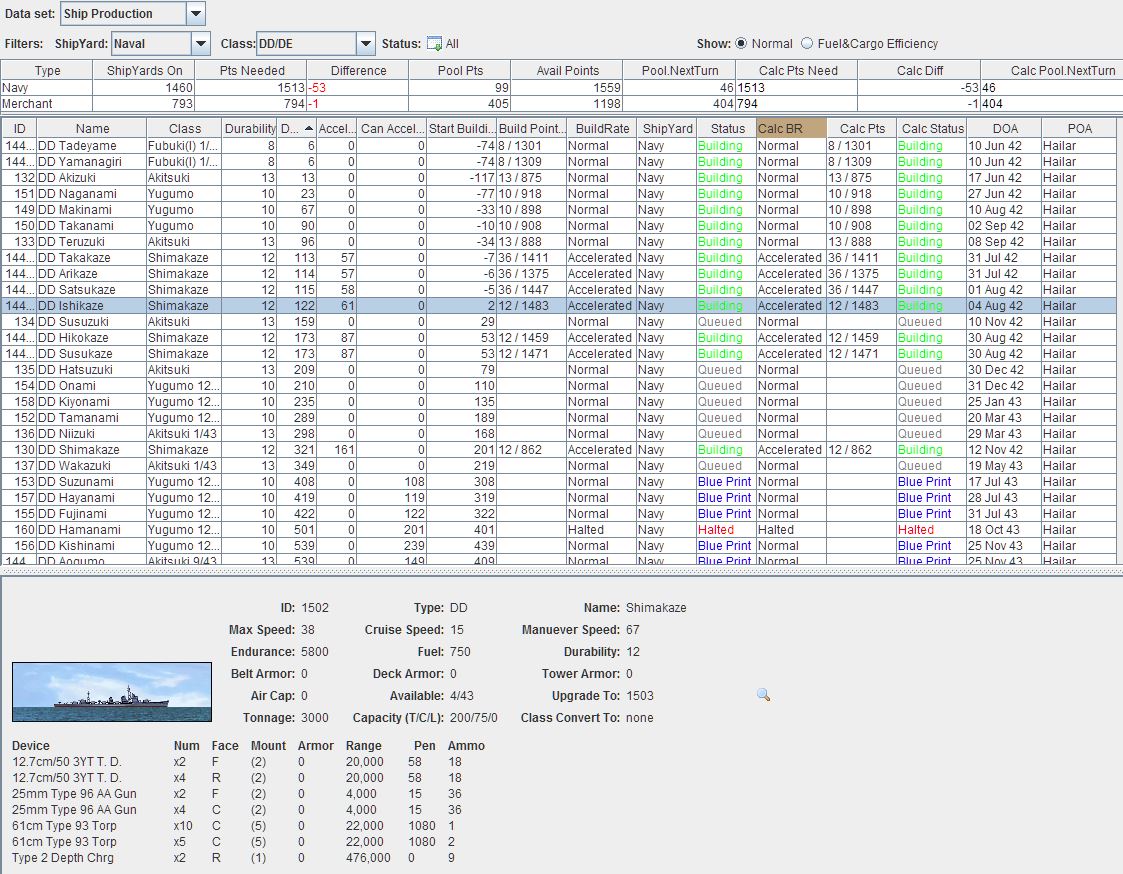Click the sorted D... column header with arrow
This screenshot has width=1123, height=874.
297,128
